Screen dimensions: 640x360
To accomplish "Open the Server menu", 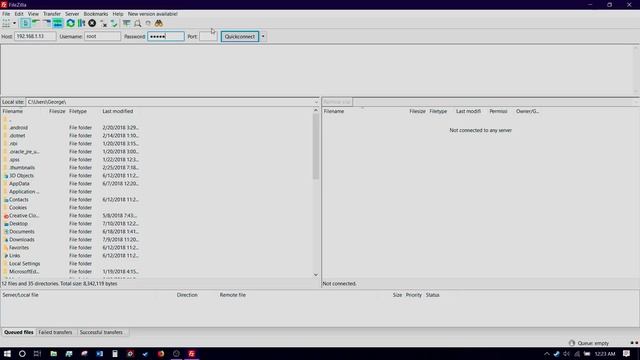I will coord(72,14).
